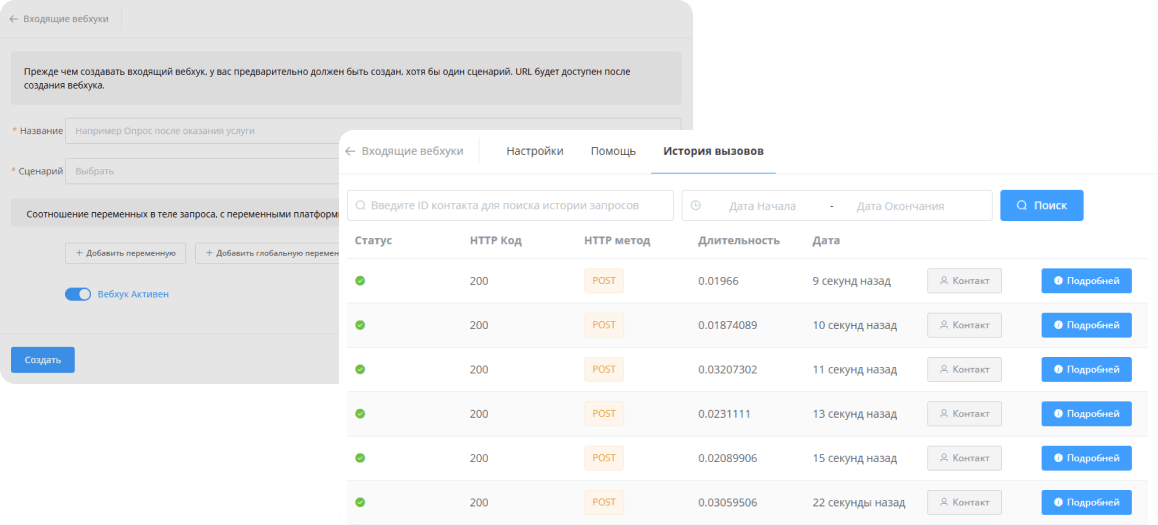Click green status icon of 22 секунды назад row
The height and width of the screenshot is (525, 1158).
point(360,502)
